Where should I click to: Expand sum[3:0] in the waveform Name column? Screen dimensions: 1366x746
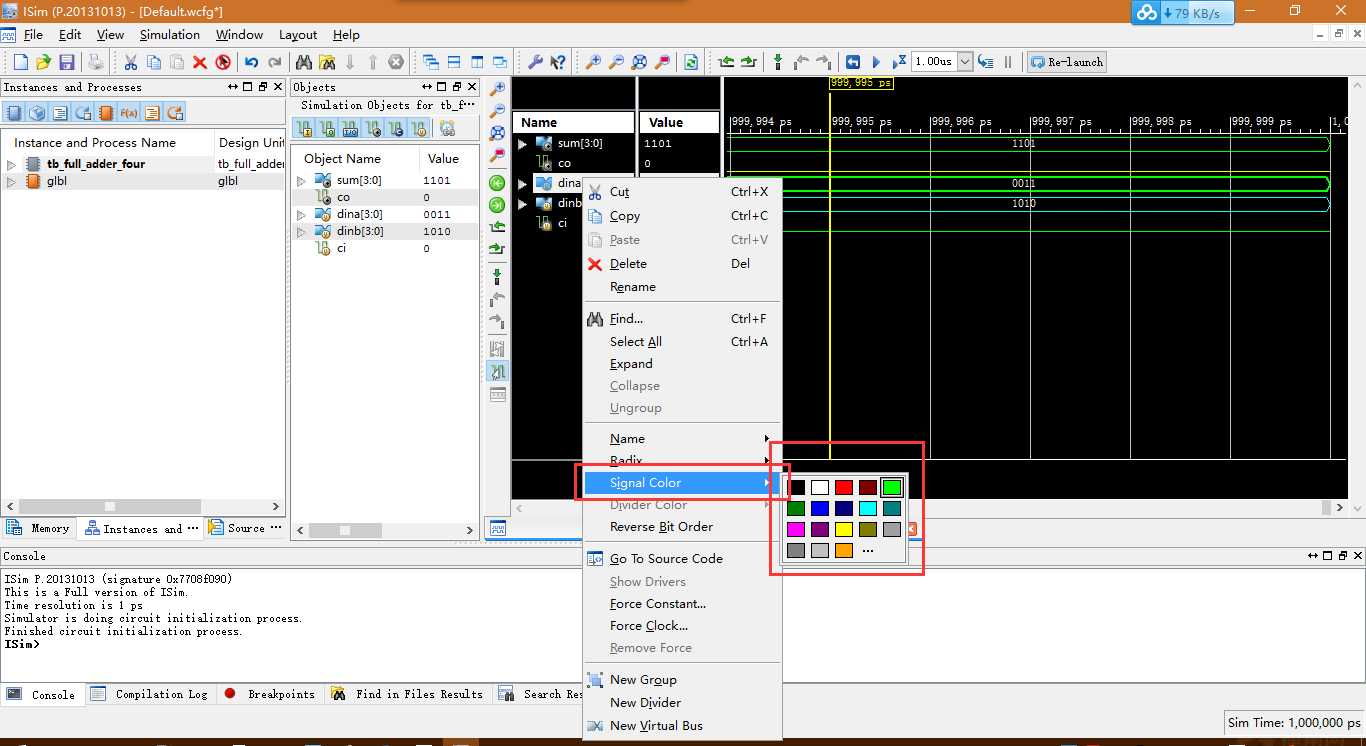522,144
